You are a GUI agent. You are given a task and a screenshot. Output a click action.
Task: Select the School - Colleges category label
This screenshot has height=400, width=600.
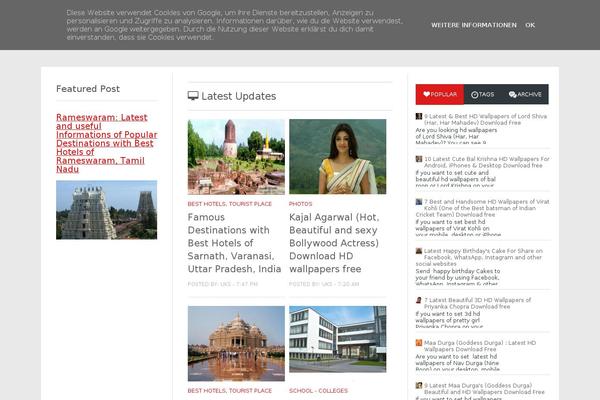pos(318,391)
